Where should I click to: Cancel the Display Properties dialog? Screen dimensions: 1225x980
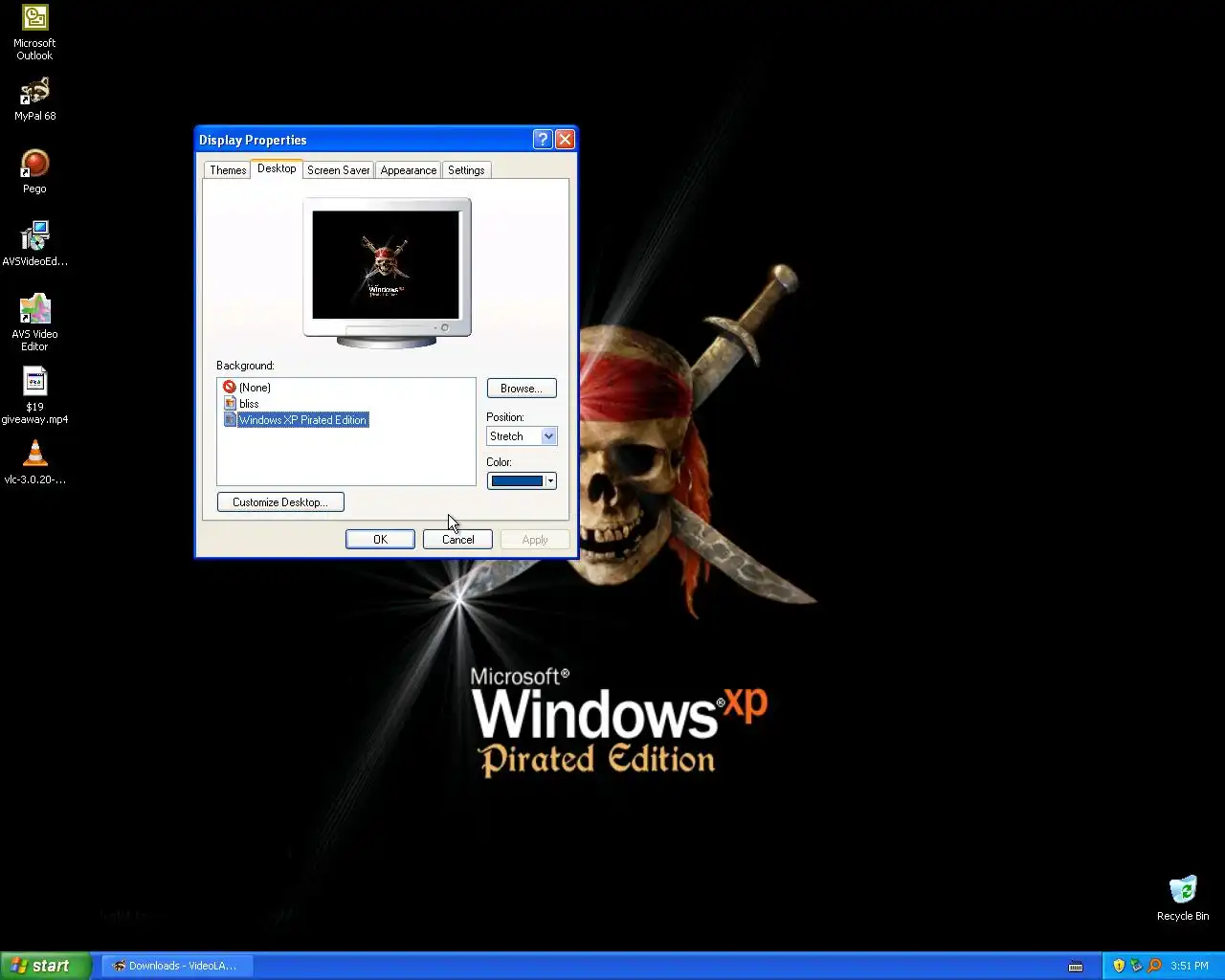[457, 540]
